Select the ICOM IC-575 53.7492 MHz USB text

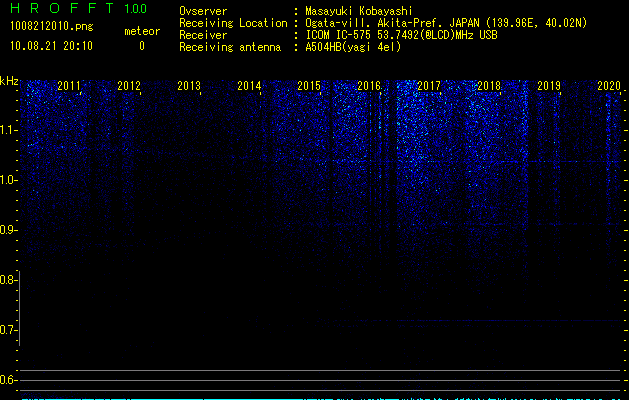(401, 35)
